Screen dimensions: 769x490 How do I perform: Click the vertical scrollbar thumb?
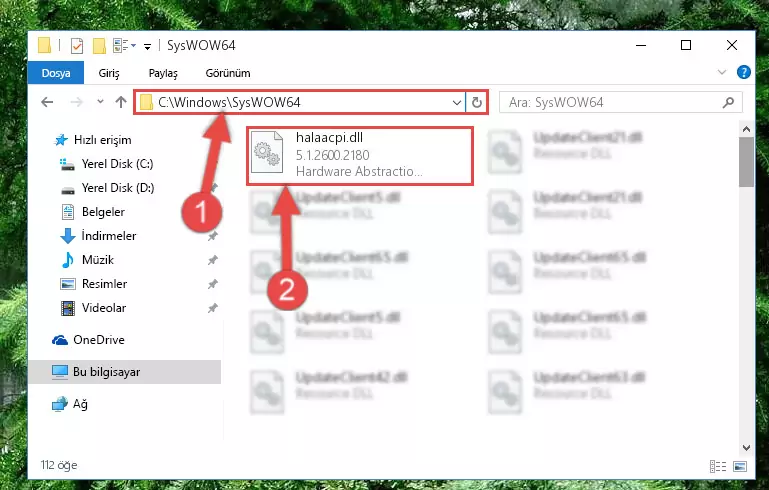[746, 162]
